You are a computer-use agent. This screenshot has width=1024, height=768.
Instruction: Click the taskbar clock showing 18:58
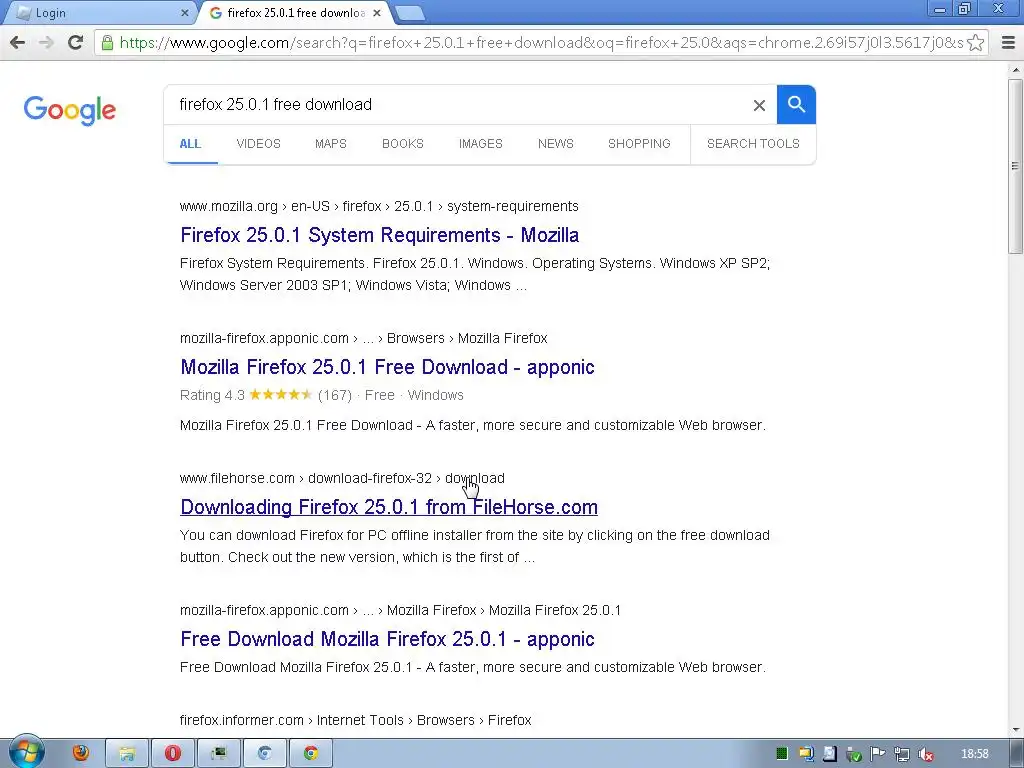(x=974, y=754)
